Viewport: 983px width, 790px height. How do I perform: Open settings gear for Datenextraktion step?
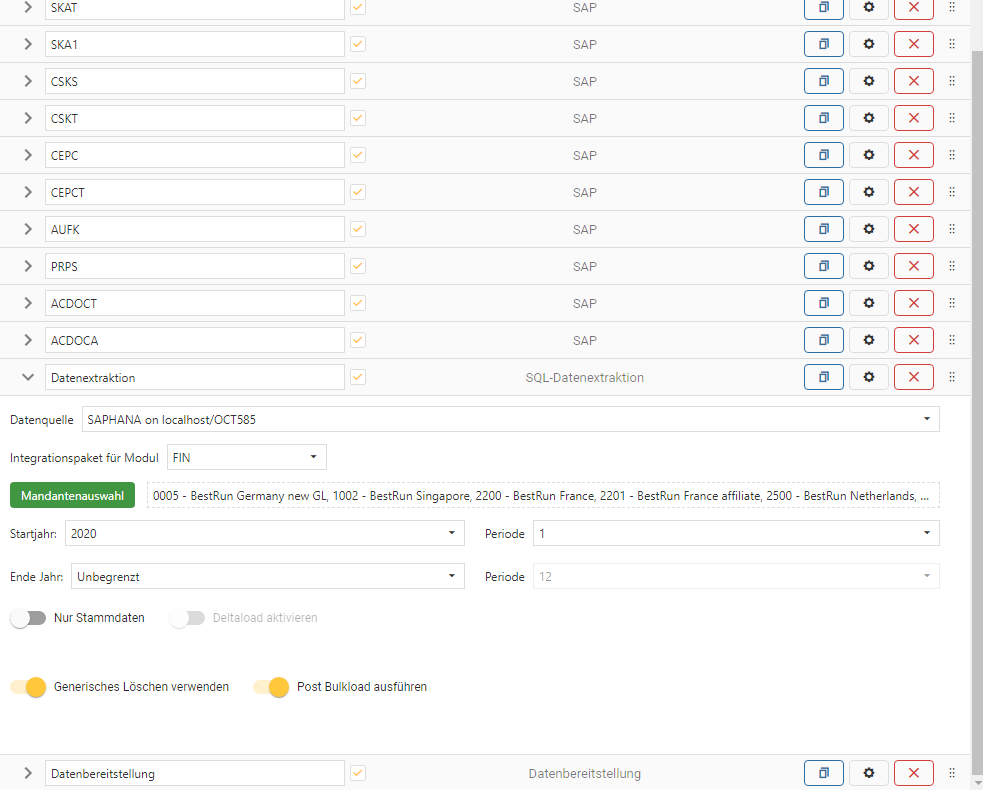pos(868,377)
